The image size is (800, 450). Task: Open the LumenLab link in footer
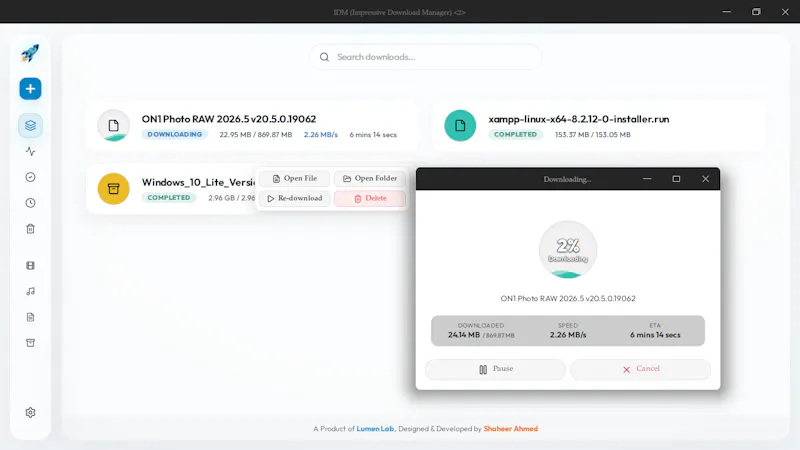(x=375, y=429)
